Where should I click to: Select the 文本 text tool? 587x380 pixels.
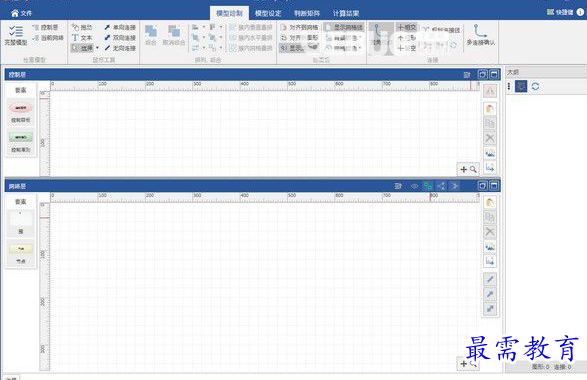coord(82,38)
